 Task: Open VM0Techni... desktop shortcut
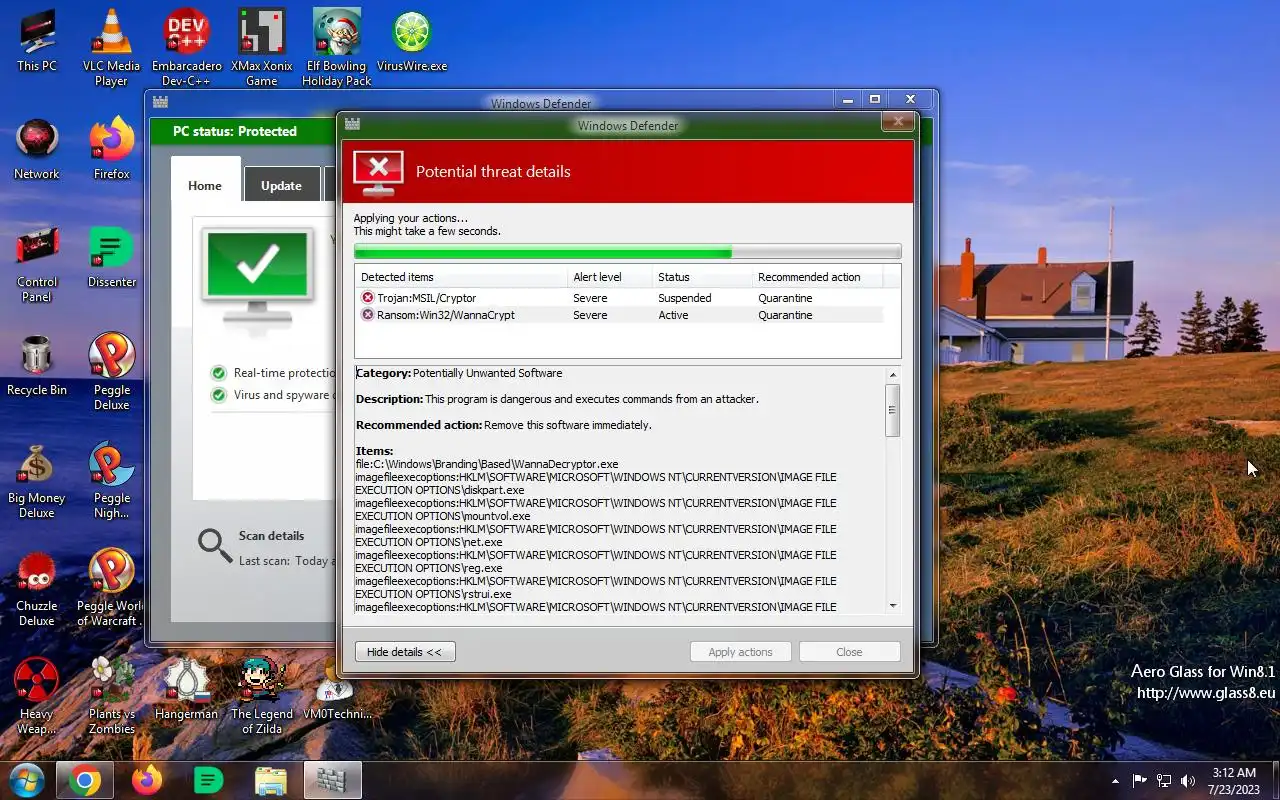pyautogui.click(x=337, y=689)
